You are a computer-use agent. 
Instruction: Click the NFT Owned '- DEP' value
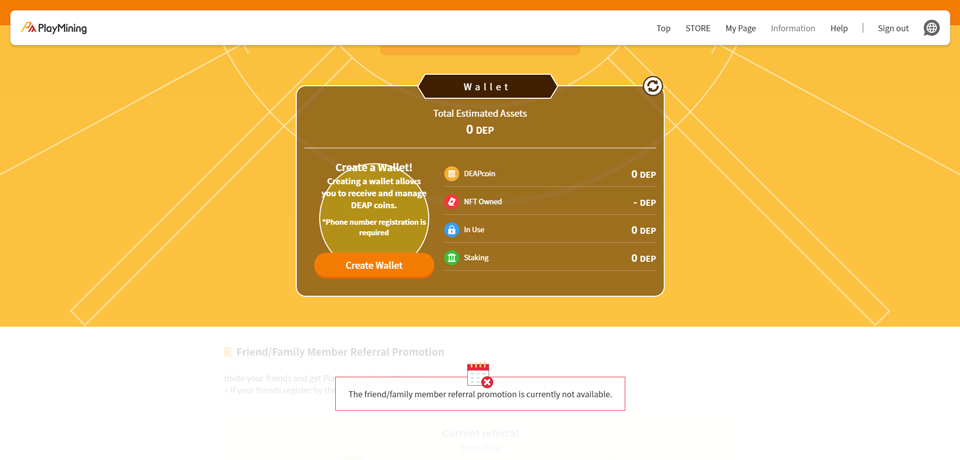coord(645,202)
